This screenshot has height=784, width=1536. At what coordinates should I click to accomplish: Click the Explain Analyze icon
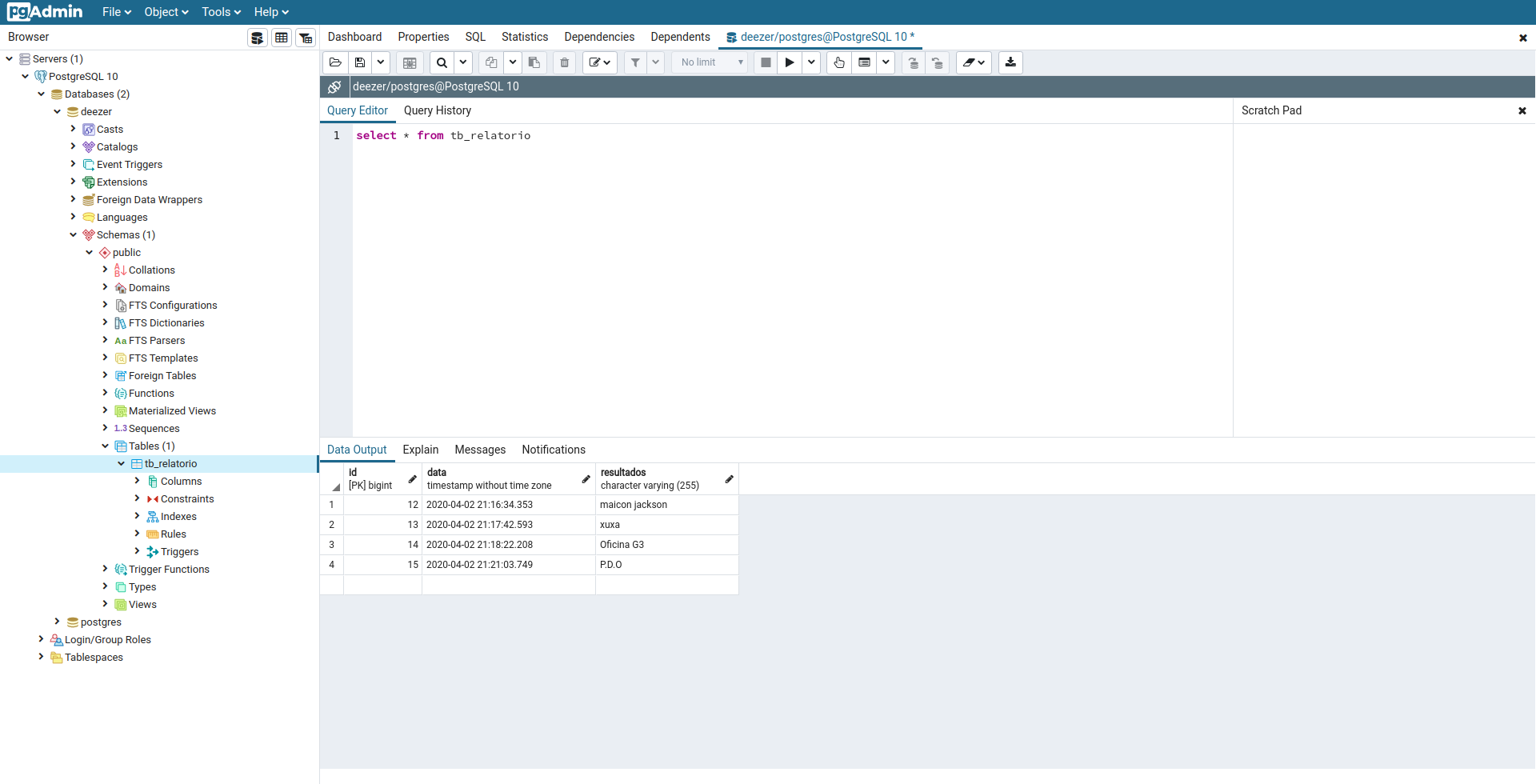[x=864, y=62]
